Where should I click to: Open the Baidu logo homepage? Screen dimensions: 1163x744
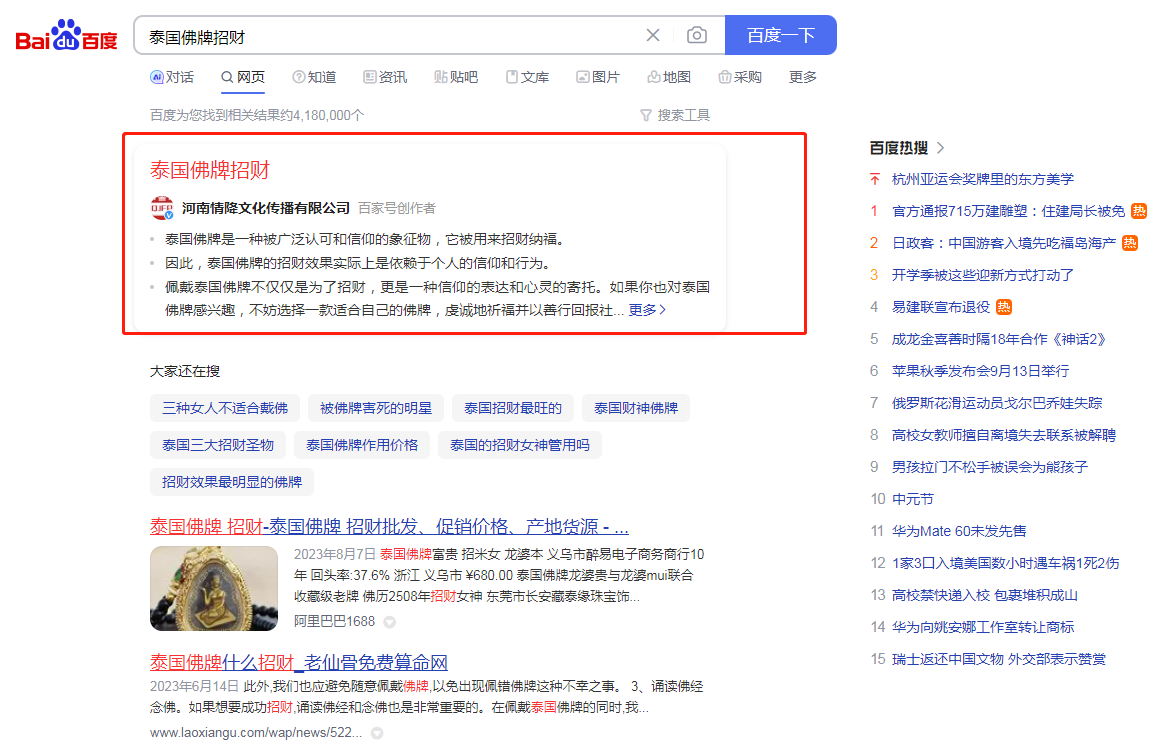[66, 36]
